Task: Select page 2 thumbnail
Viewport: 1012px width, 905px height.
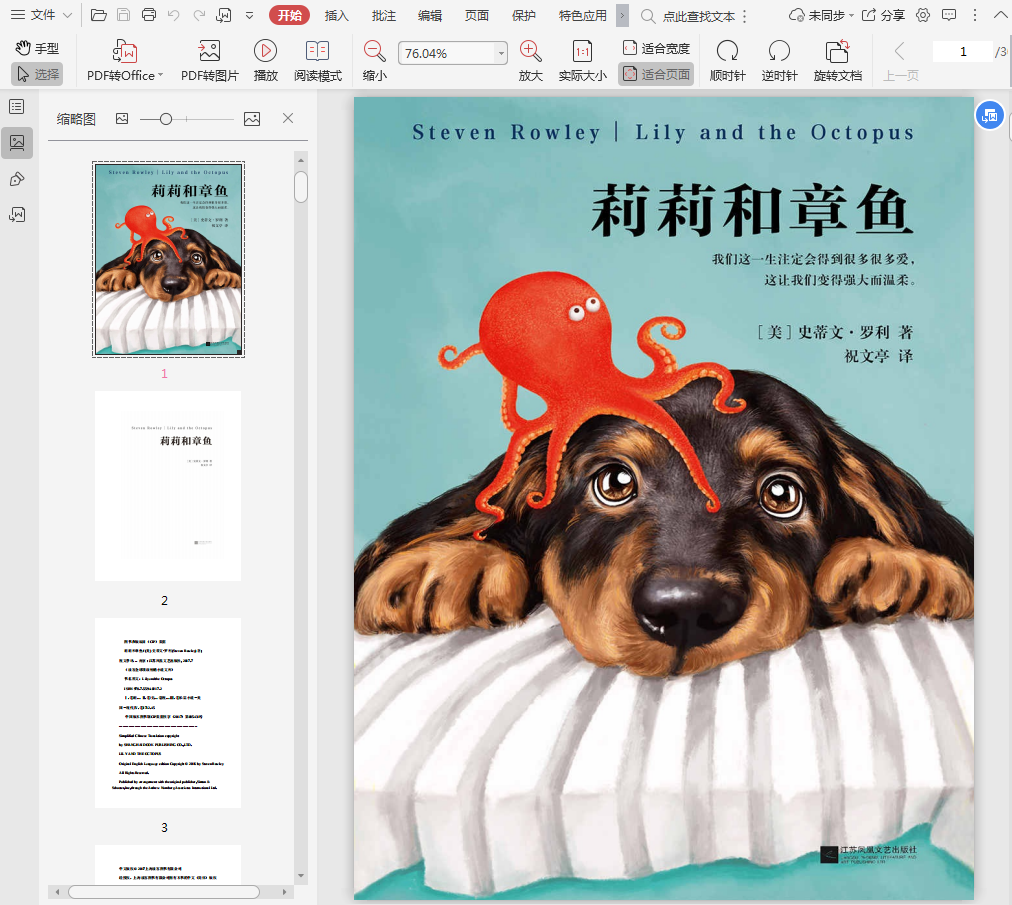Action: coord(168,486)
